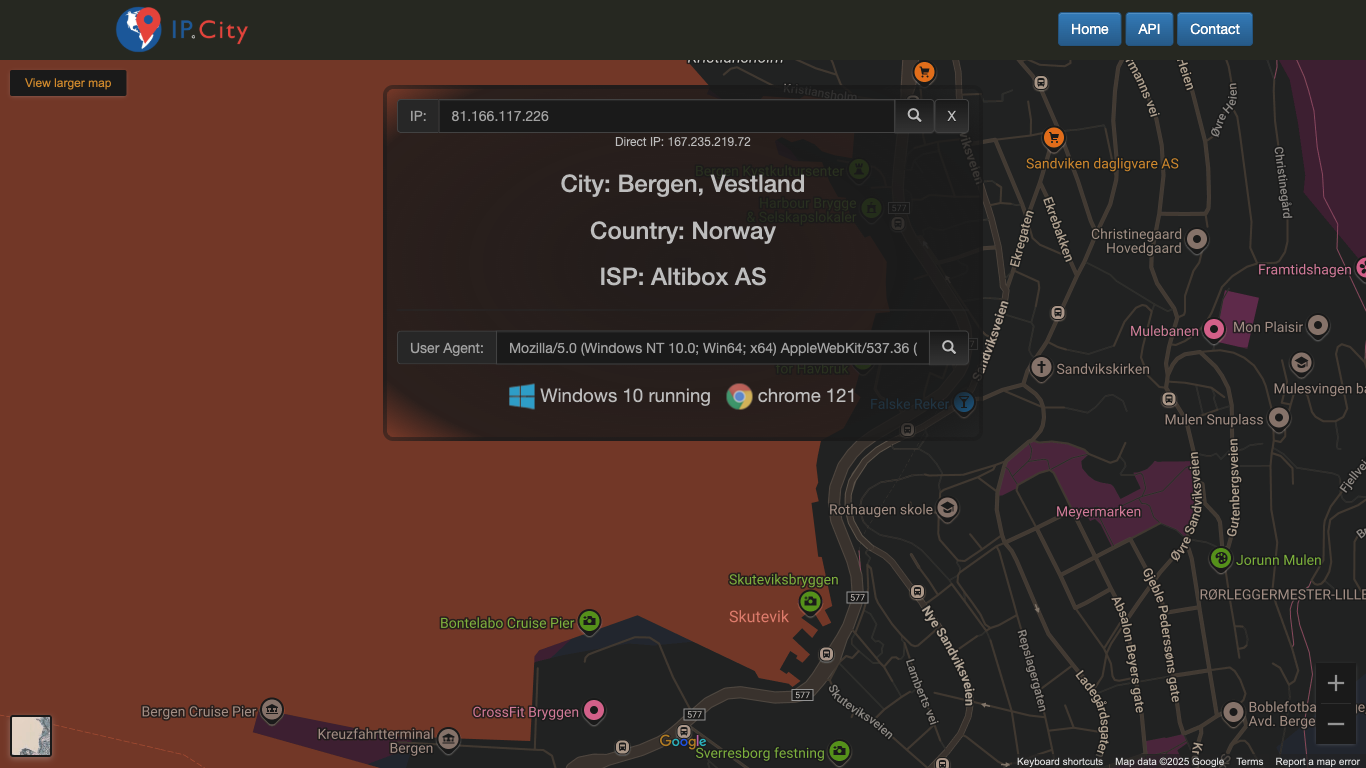Screen dimensions: 1366x768
Task: Click the Windows 10 logo icon
Action: 522,396
